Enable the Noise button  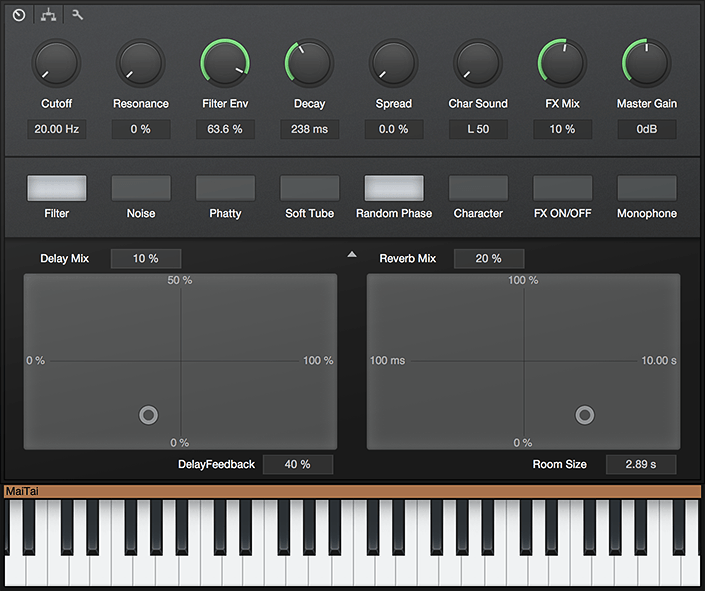[141, 188]
